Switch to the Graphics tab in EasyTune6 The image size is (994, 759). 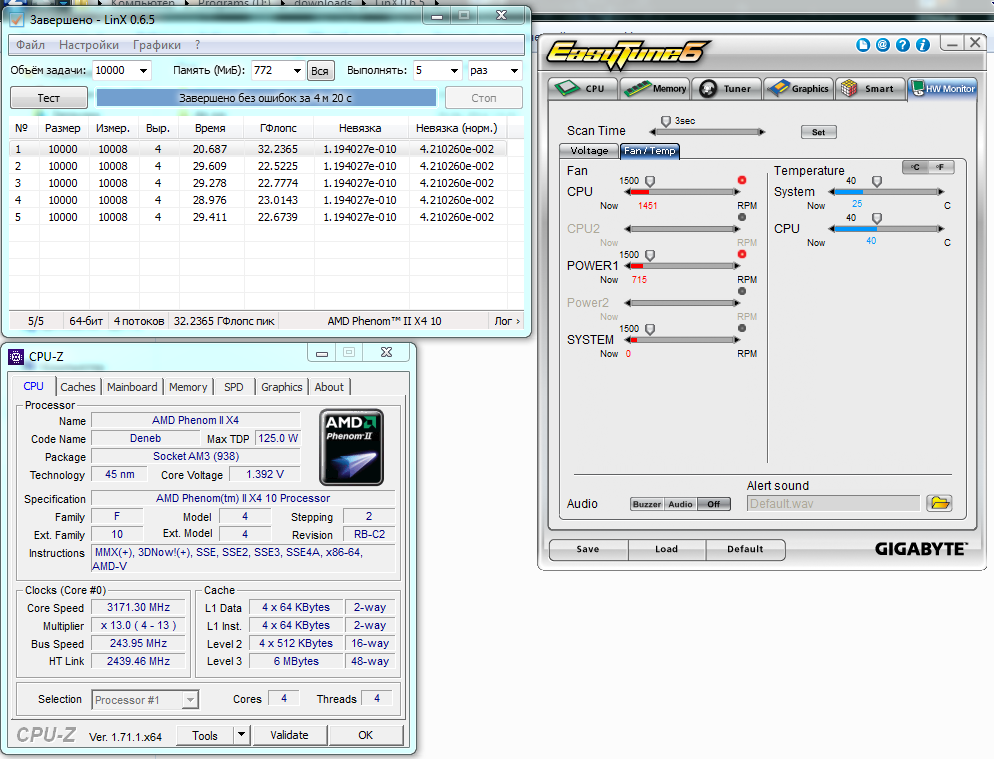click(799, 89)
